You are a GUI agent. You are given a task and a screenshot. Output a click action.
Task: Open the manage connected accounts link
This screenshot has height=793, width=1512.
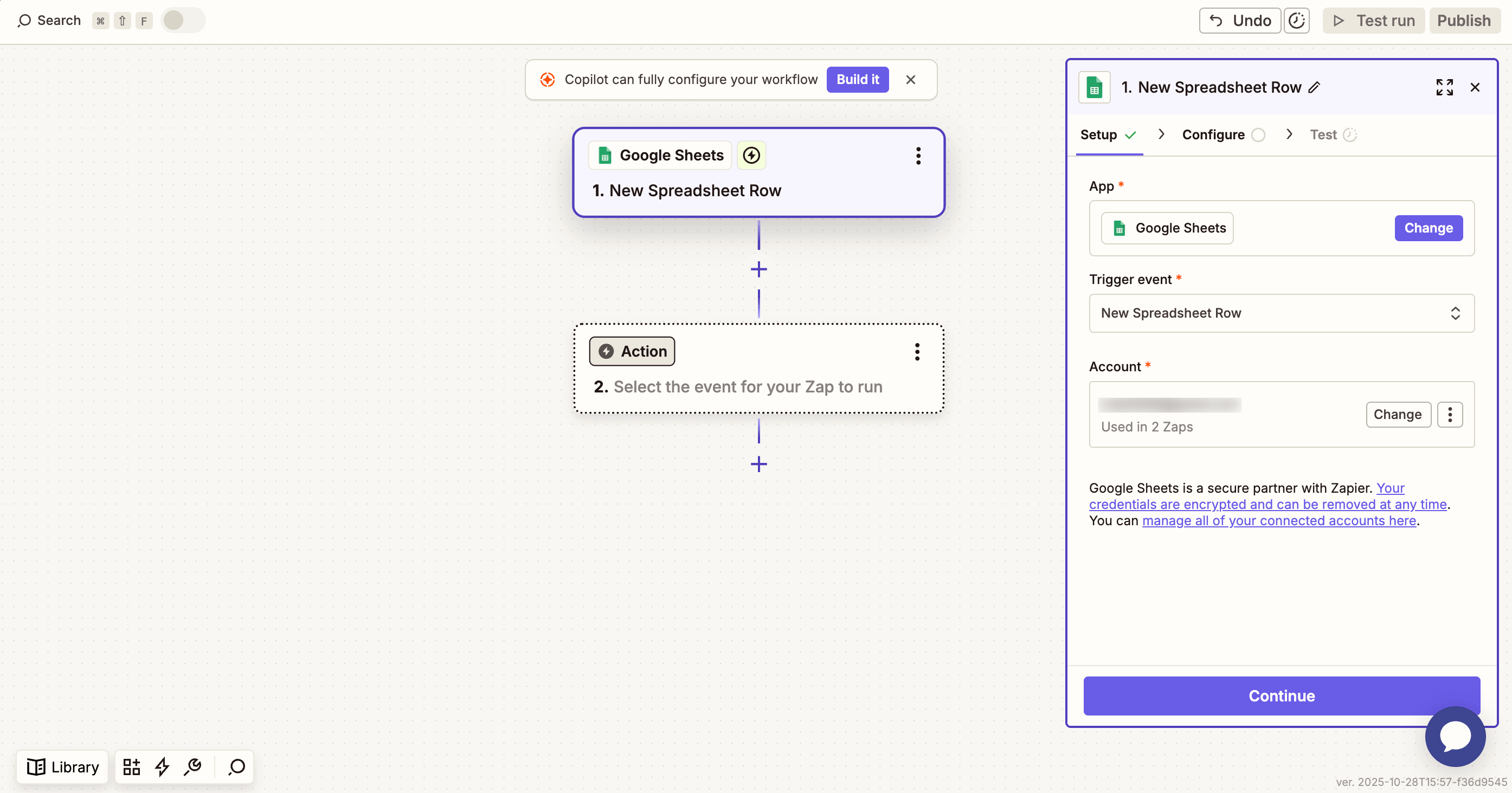[1278, 521]
